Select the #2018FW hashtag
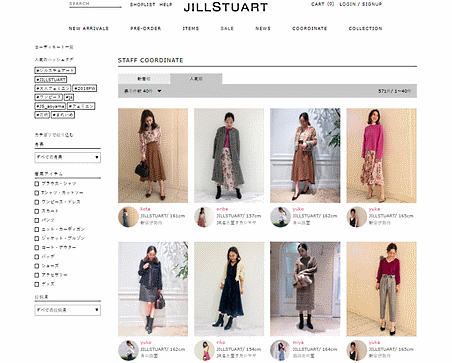 tap(85, 88)
